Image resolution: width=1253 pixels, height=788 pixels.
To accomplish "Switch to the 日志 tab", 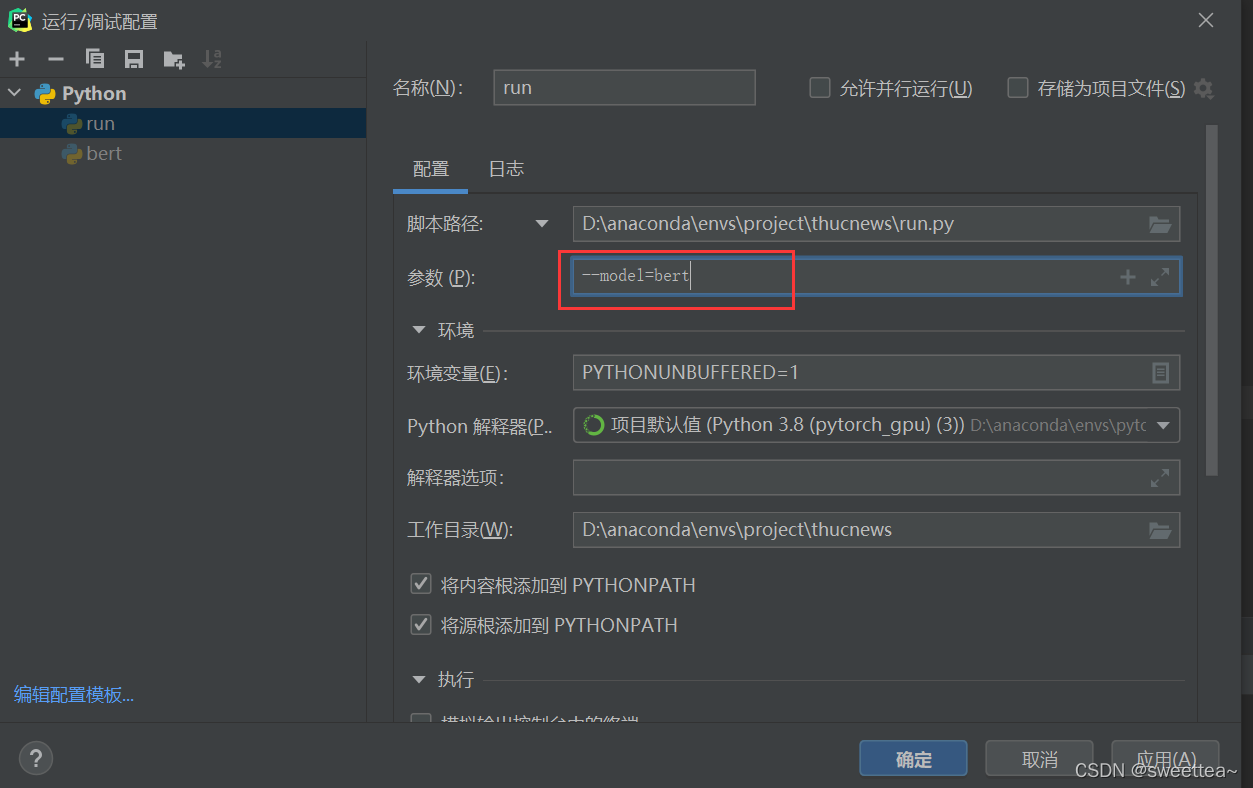I will coord(506,169).
